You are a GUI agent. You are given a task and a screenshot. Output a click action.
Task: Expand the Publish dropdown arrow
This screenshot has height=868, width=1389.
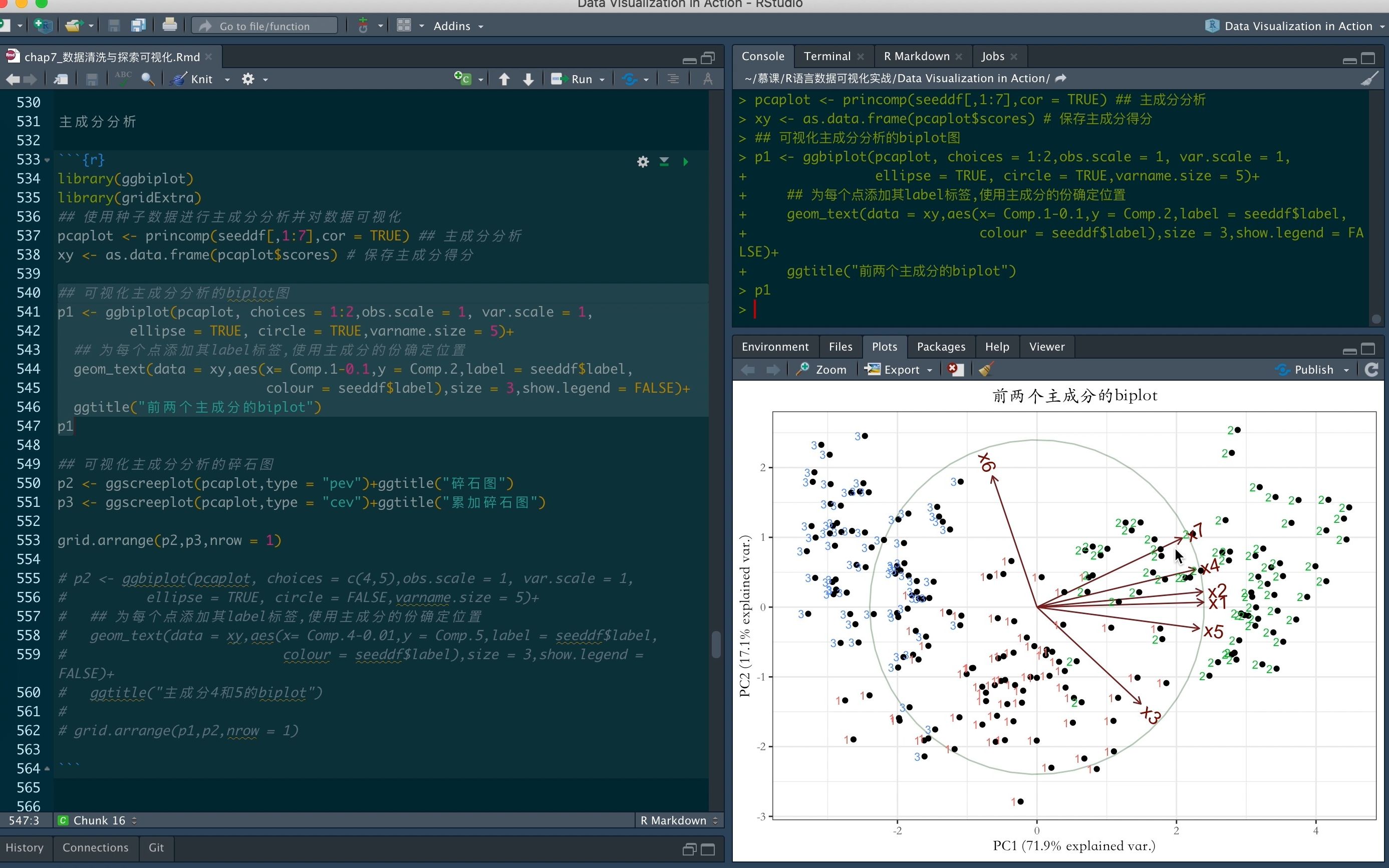[1346, 370]
